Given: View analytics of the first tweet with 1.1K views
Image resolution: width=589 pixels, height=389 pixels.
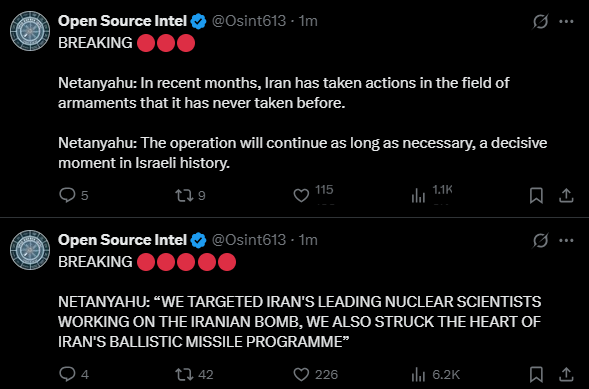Looking at the screenshot, I should coord(418,196).
